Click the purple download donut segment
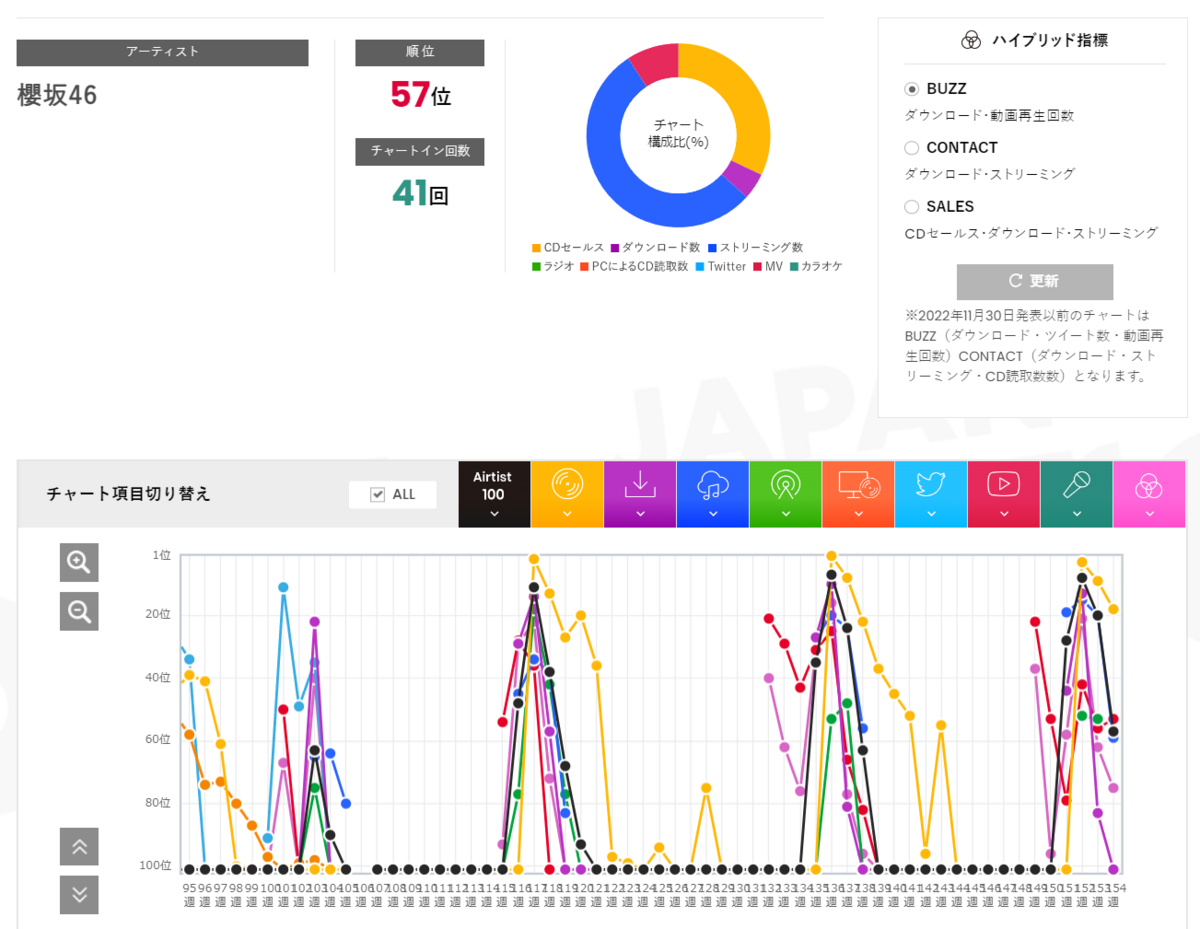The image size is (1200, 929). click(x=741, y=179)
